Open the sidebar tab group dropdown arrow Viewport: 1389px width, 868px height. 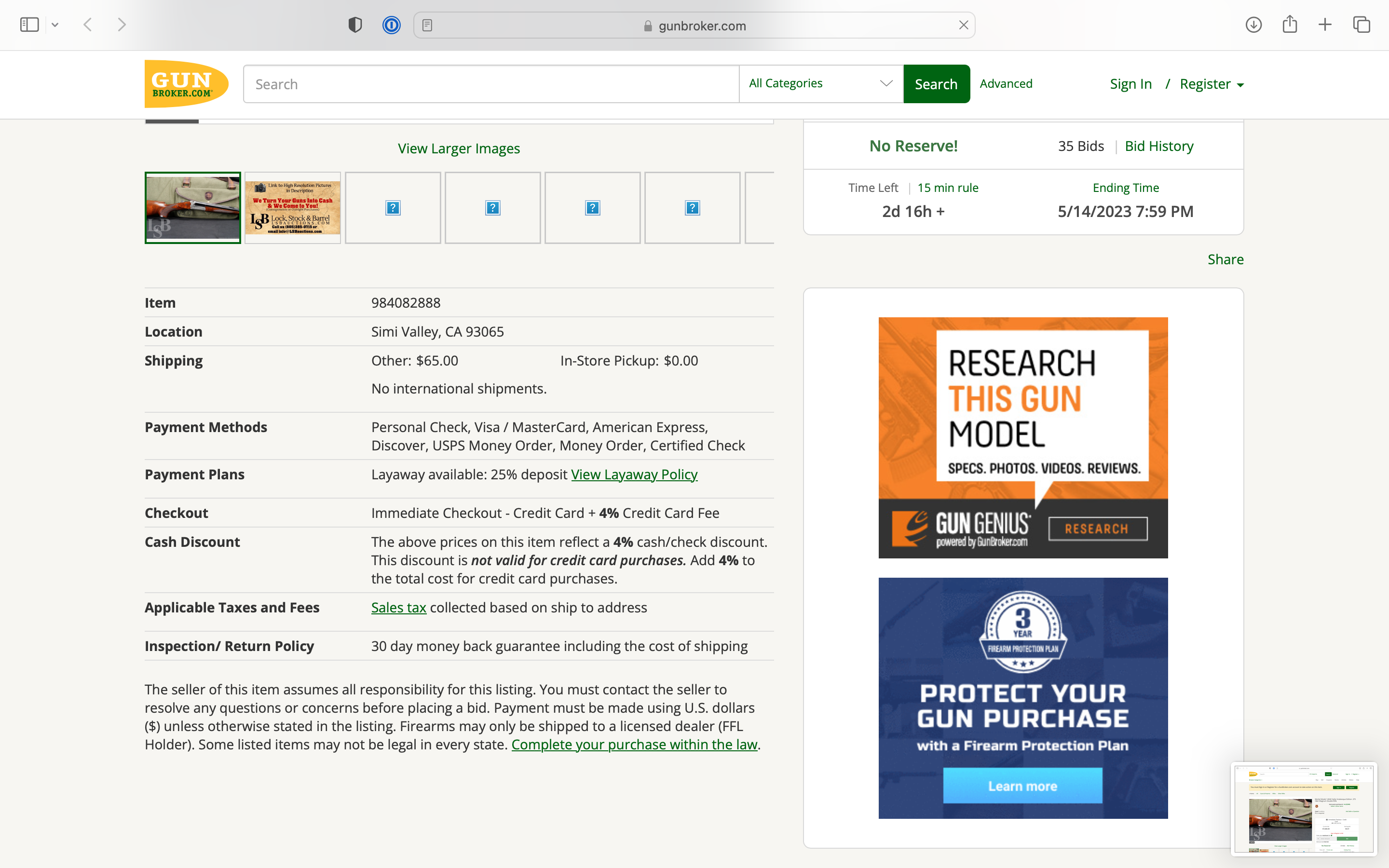55,25
